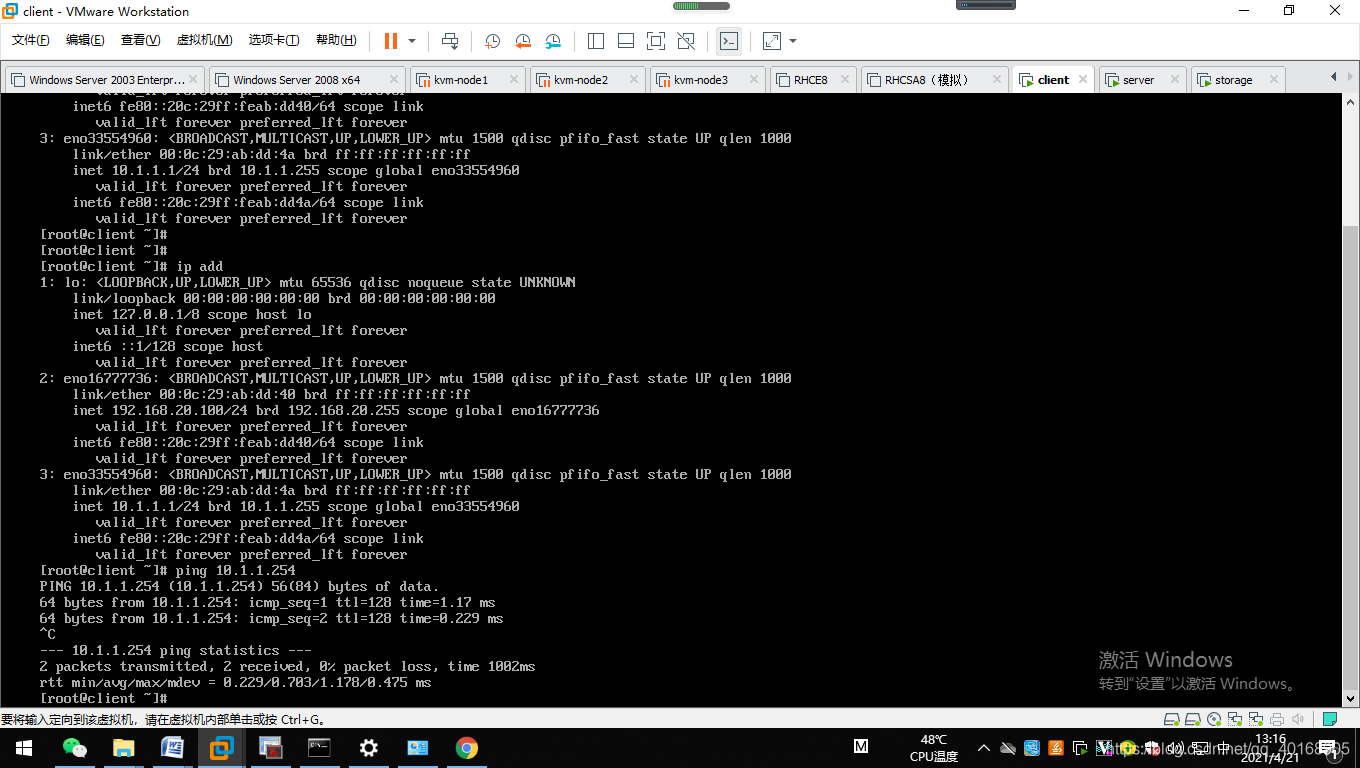
Task: Click the first network adapter status icon
Action: tap(1235, 719)
